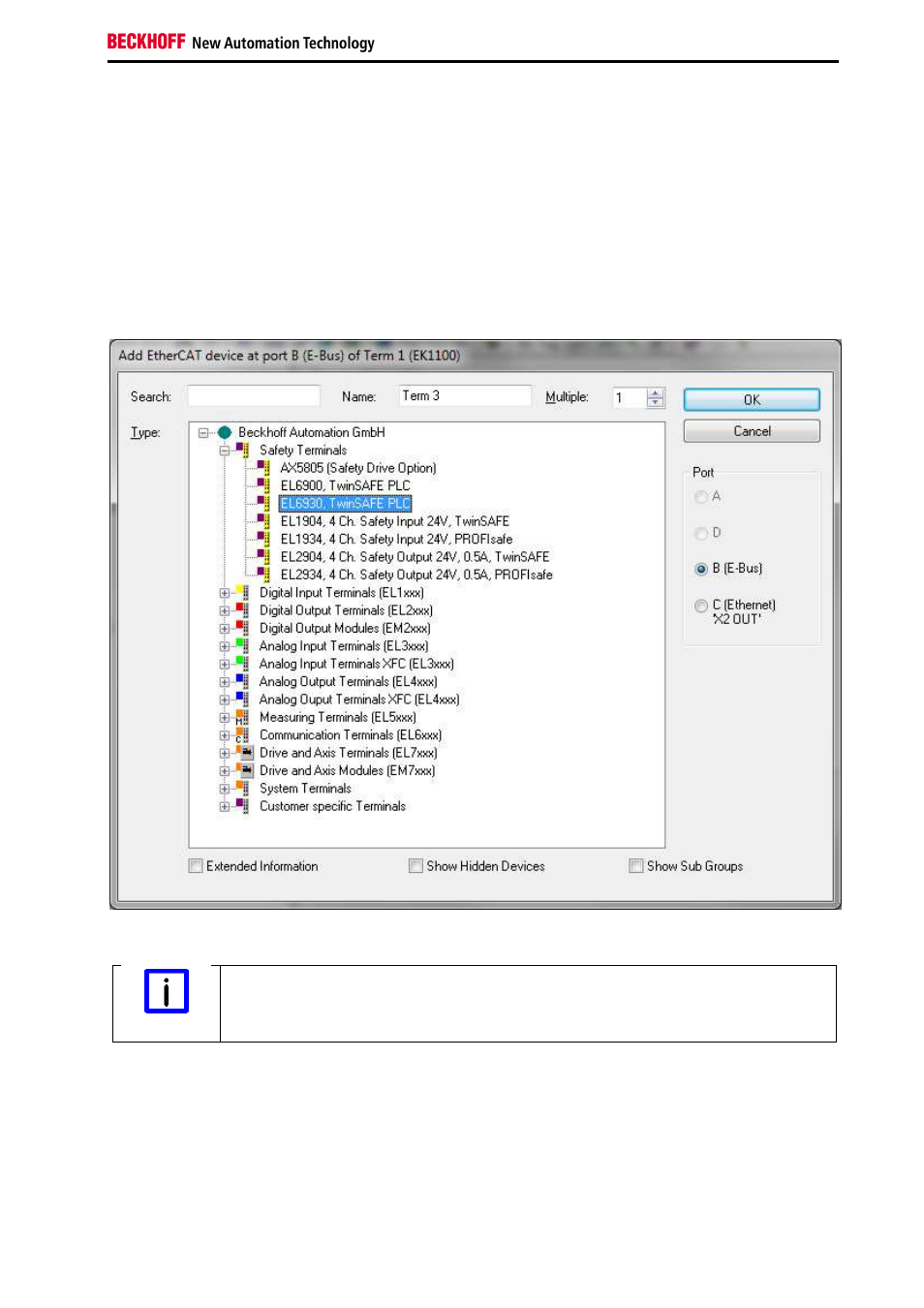Pick 'EL1934, 4 Ch. Safety Input 24V, PROFIsafe'
This screenshot has width=924, height=1308.
(396, 540)
